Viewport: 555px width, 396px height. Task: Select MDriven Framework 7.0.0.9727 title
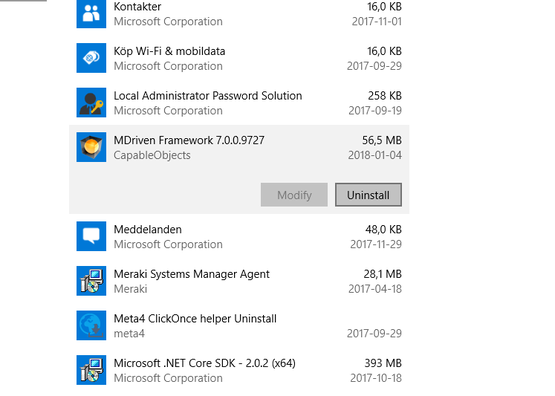pyautogui.click(x=189, y=140)
